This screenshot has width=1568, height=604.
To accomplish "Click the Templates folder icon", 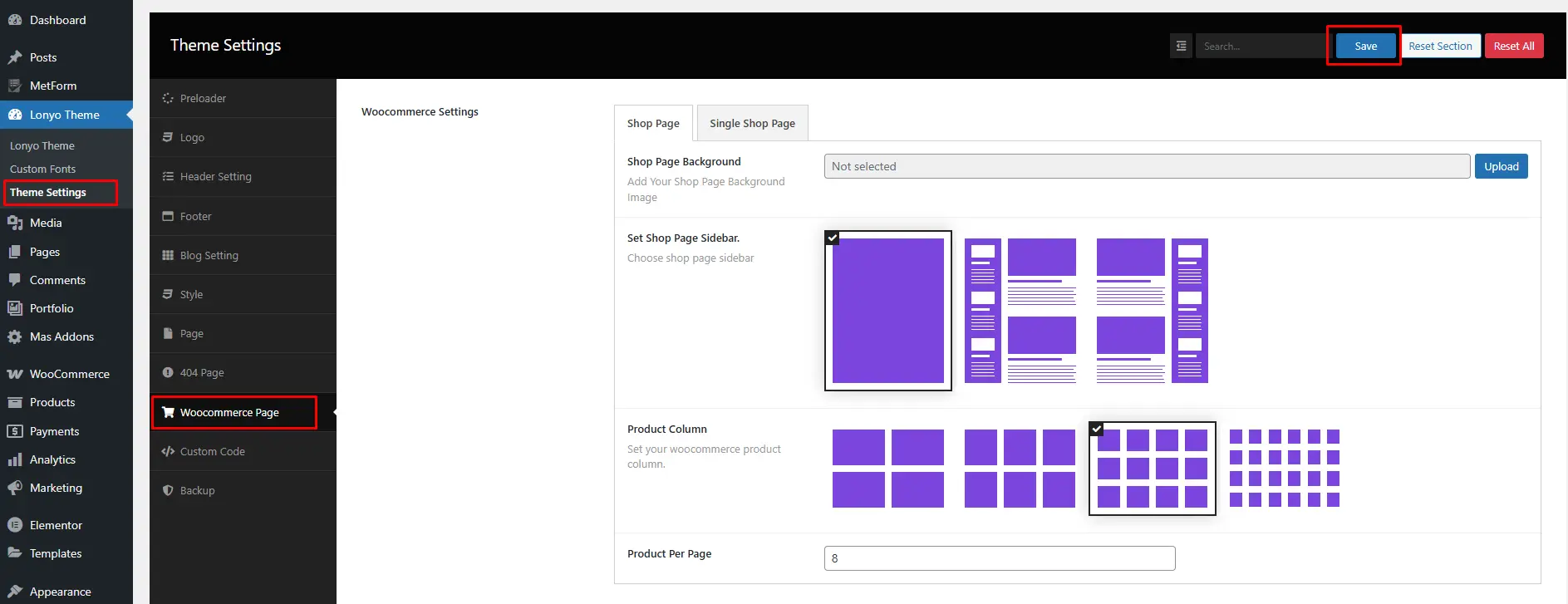I will coord(14,553).
